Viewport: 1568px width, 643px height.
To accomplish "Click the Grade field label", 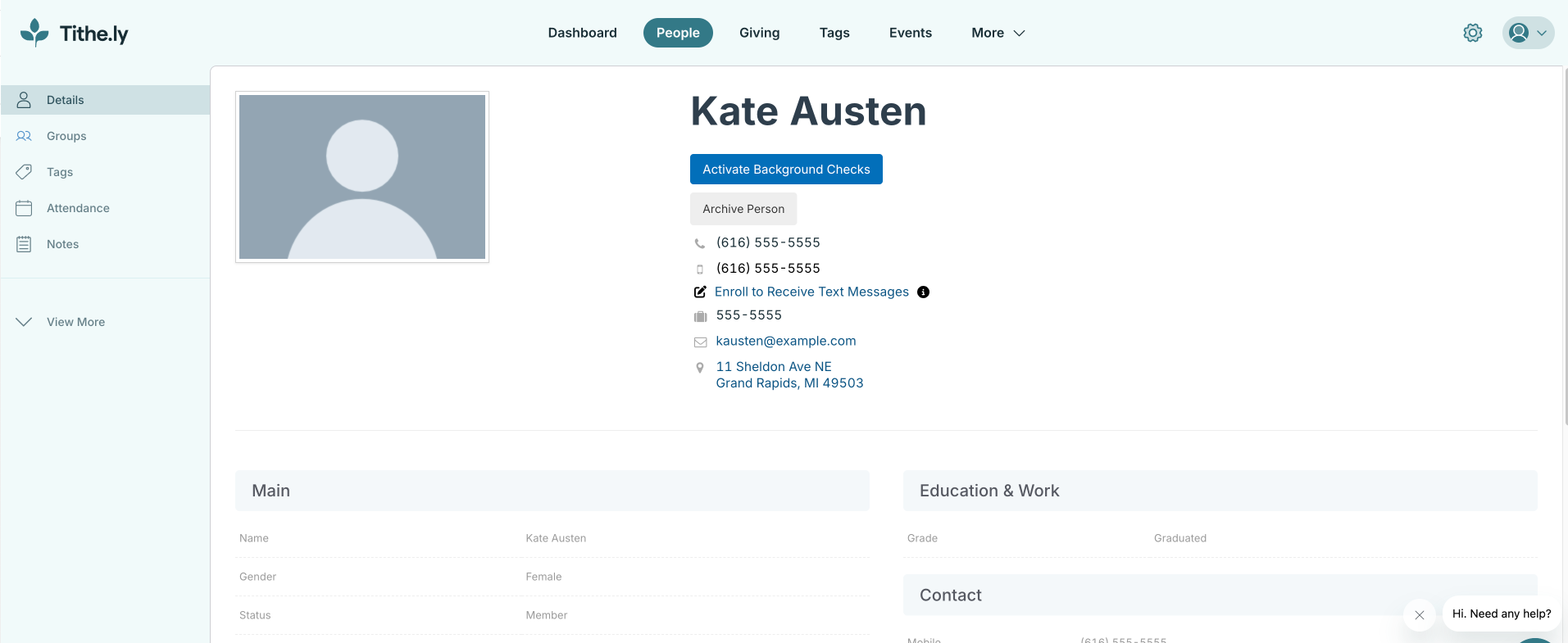I will (922, 538).
